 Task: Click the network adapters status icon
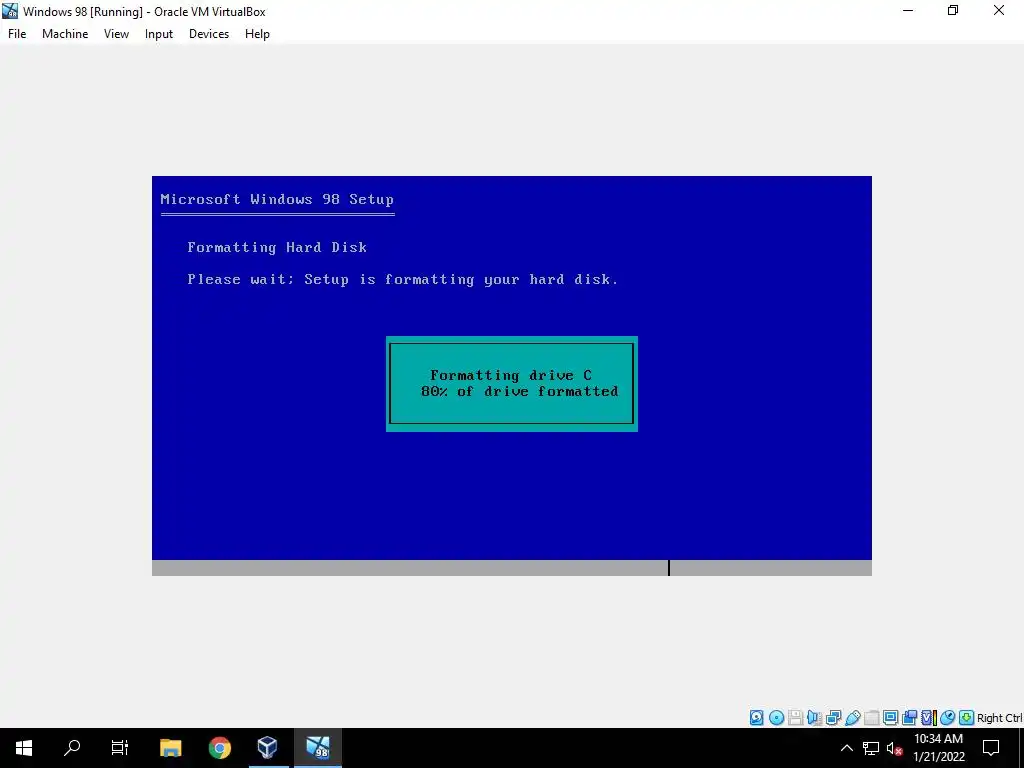pyautogui.click(x=833, y=718)
